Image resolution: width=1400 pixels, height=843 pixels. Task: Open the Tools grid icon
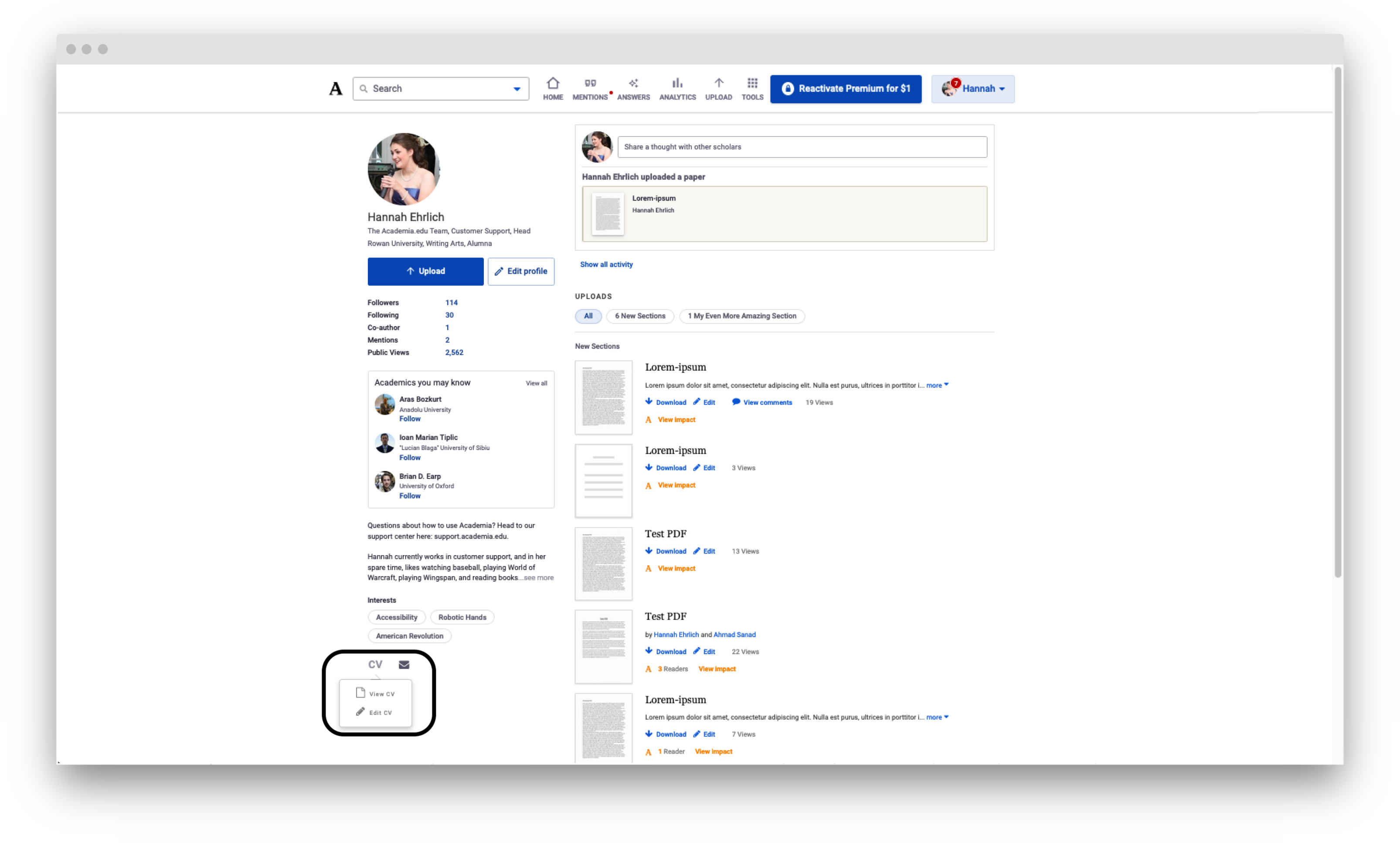point(752,83)
